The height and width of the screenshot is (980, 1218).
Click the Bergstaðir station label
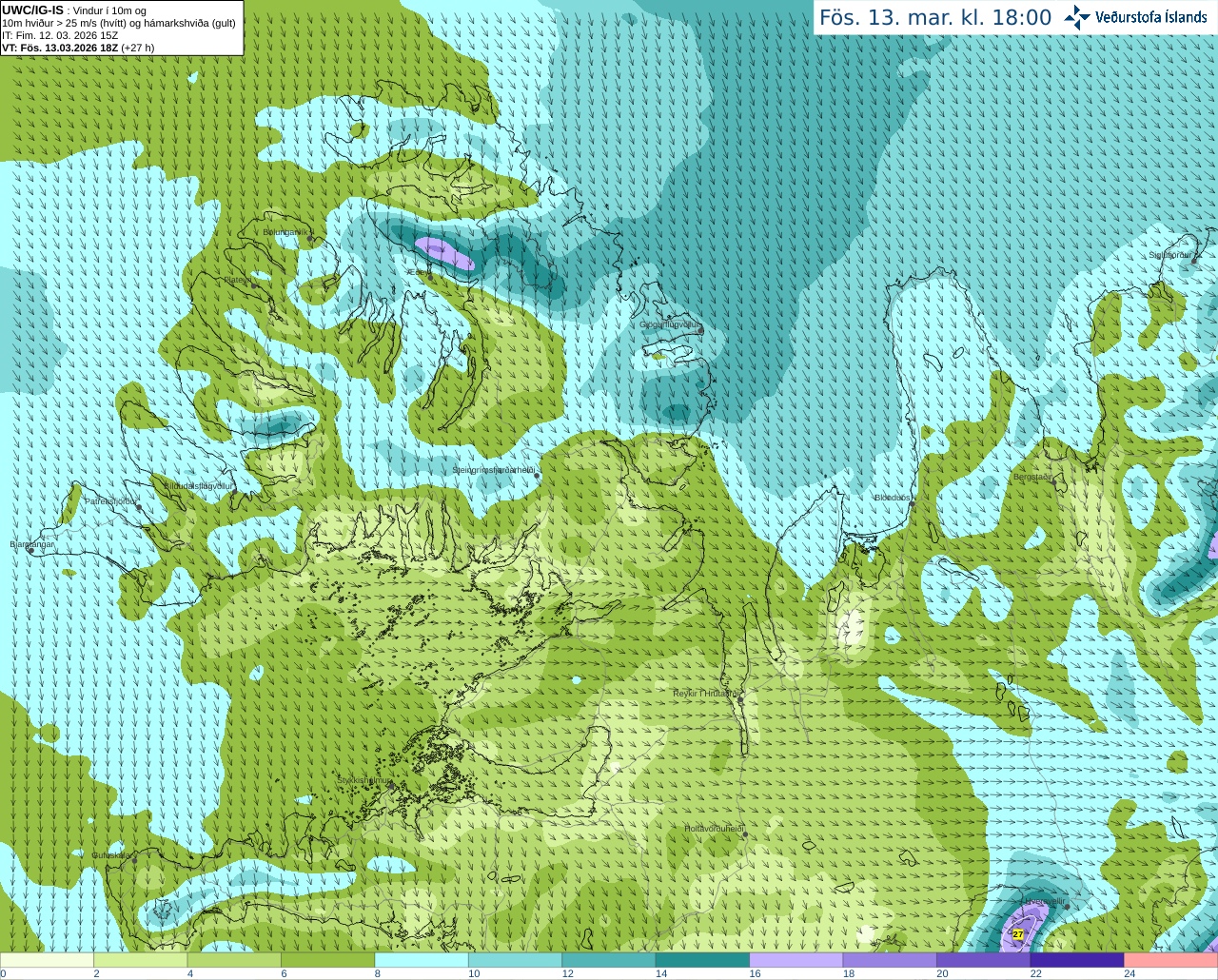(1032, 477)
